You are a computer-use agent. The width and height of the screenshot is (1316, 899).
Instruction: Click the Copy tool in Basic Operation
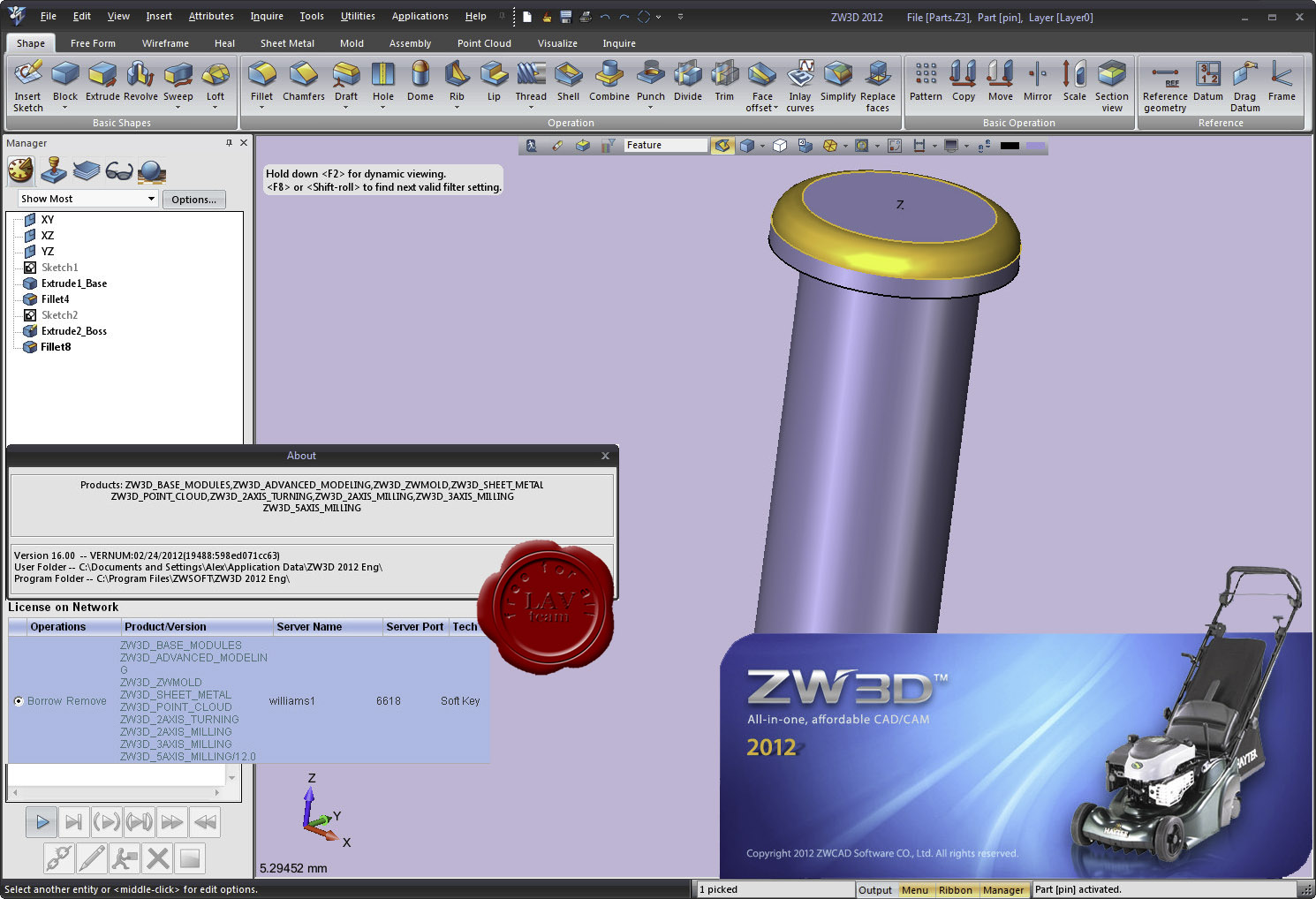[x=964, y=80]
